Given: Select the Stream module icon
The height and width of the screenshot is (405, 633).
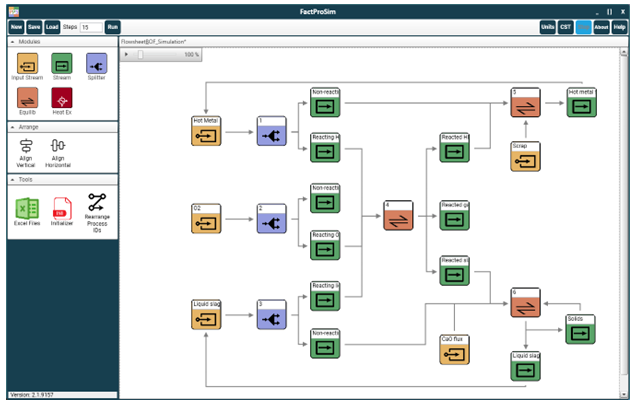Looking at the screenshot, I should tap(62, 64).
